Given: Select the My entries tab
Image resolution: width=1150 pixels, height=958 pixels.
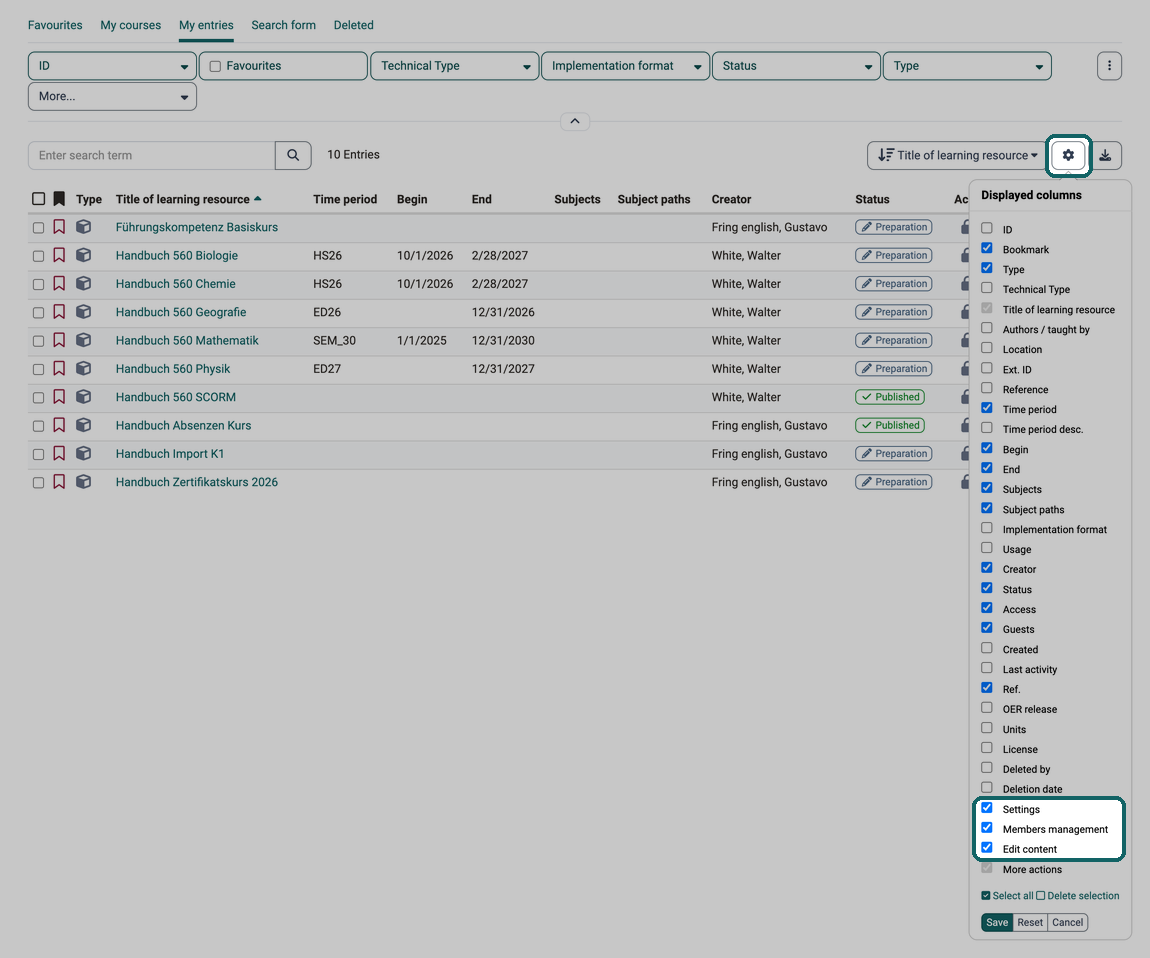Looking at the screenshot, I should (x=206, y=25).
